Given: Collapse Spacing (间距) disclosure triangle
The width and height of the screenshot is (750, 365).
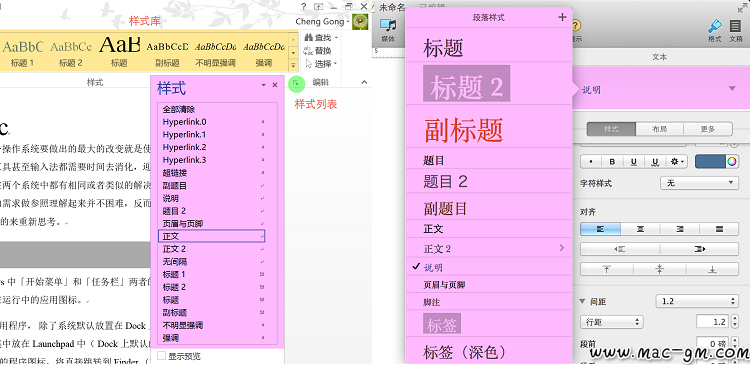Looking at the screenshot, I should (582, 301).
